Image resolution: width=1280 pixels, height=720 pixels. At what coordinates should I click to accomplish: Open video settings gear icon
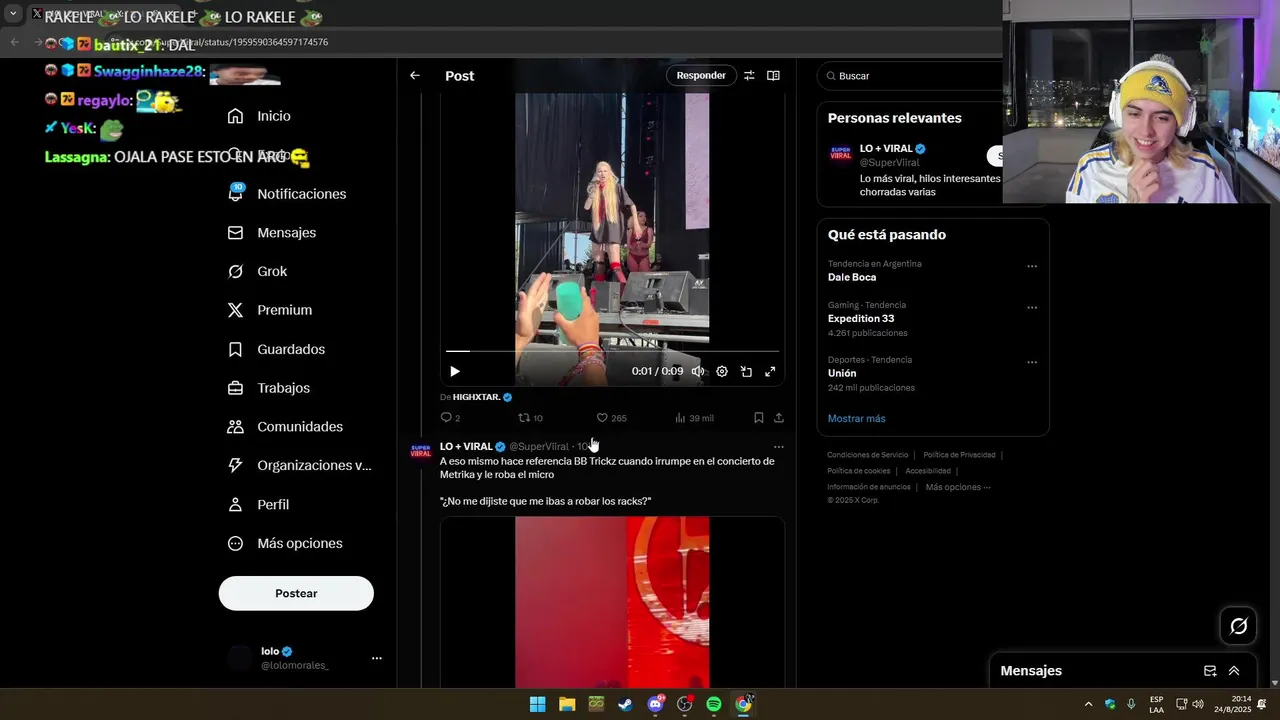pyautogui.click(x=722, y=372)
